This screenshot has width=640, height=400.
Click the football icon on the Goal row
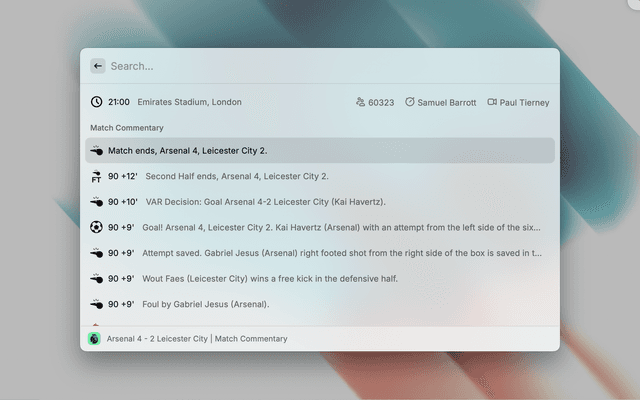click(x=97, y=227)
